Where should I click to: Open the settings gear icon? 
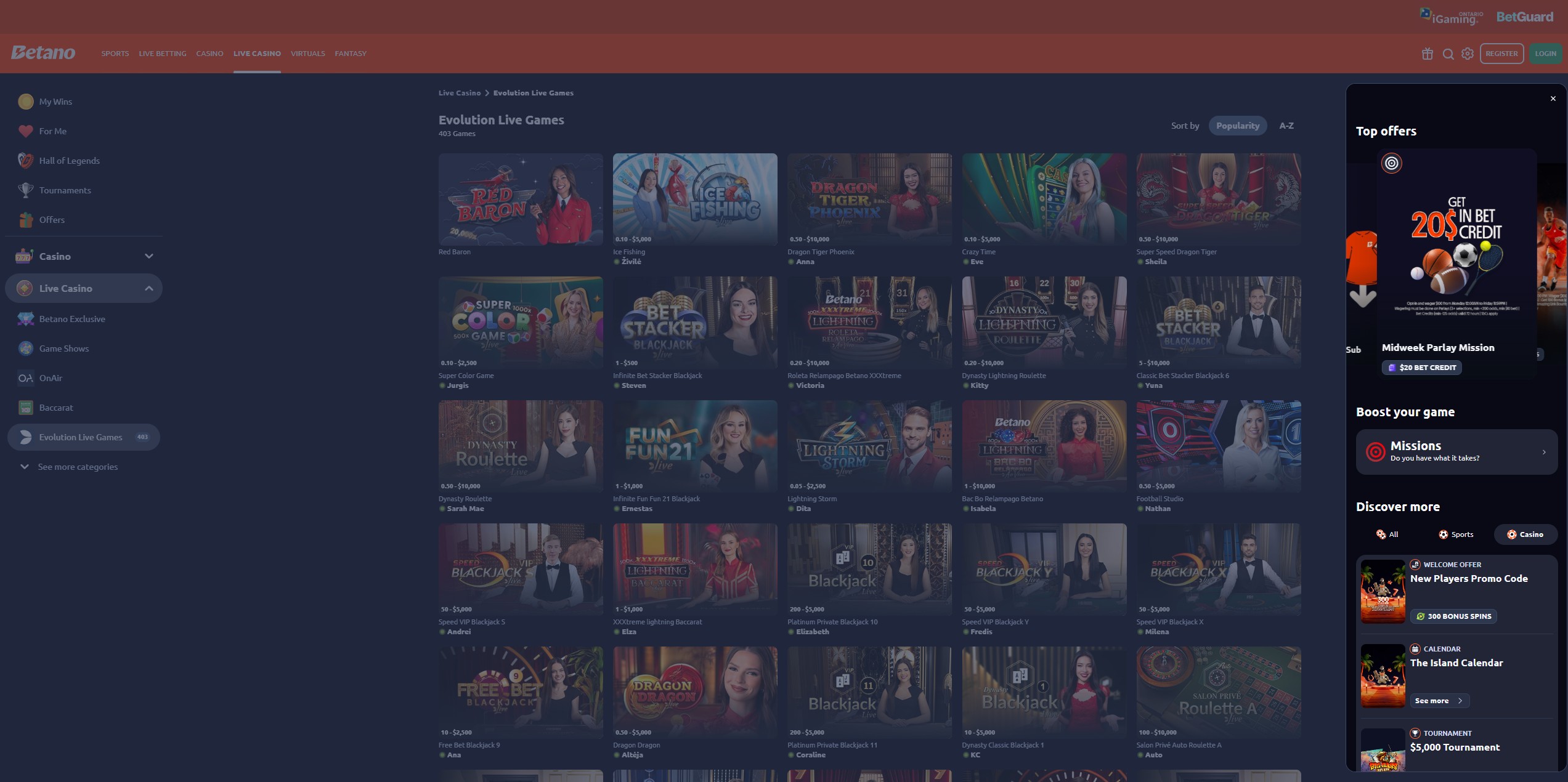point(1468,54)
